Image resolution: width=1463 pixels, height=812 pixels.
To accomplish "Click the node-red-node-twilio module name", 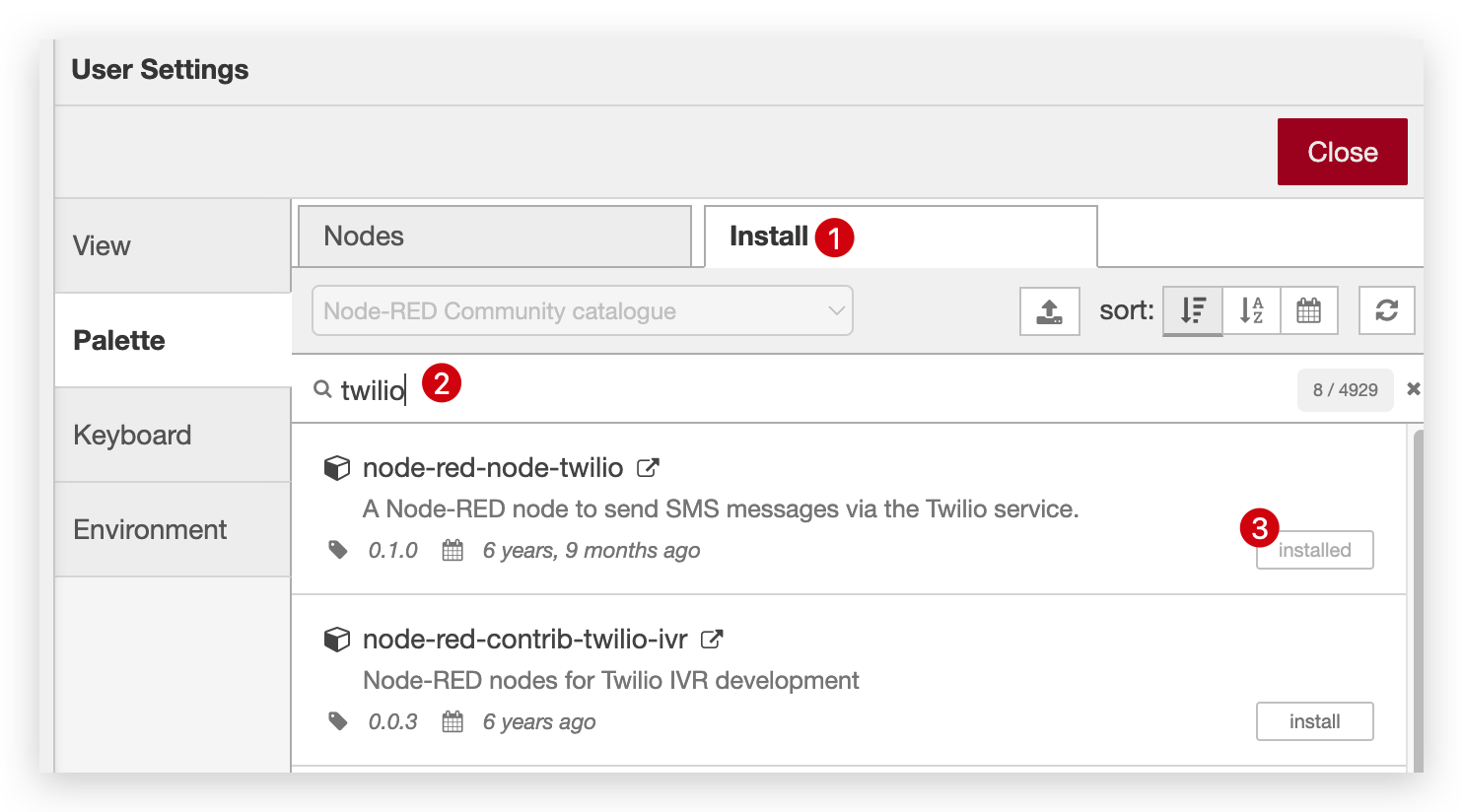I will [493, 468].
